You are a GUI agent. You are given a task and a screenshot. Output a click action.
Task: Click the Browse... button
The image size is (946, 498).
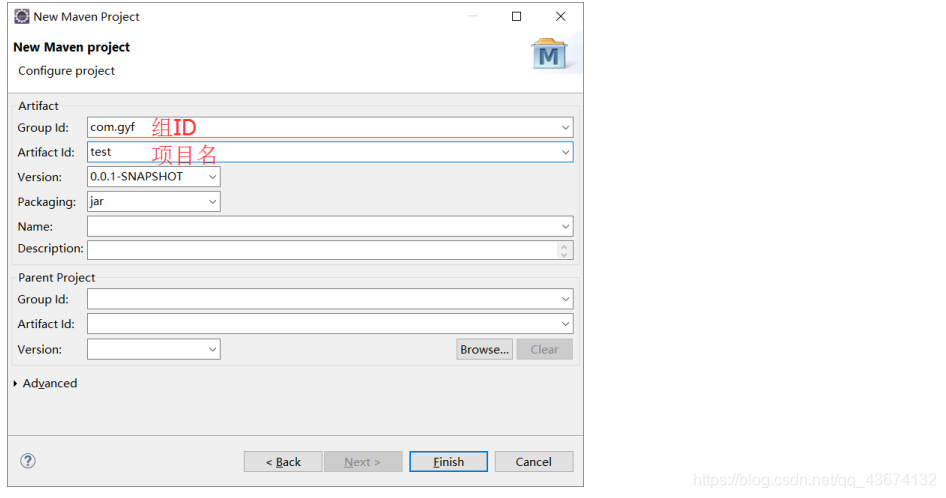point(484,350)
